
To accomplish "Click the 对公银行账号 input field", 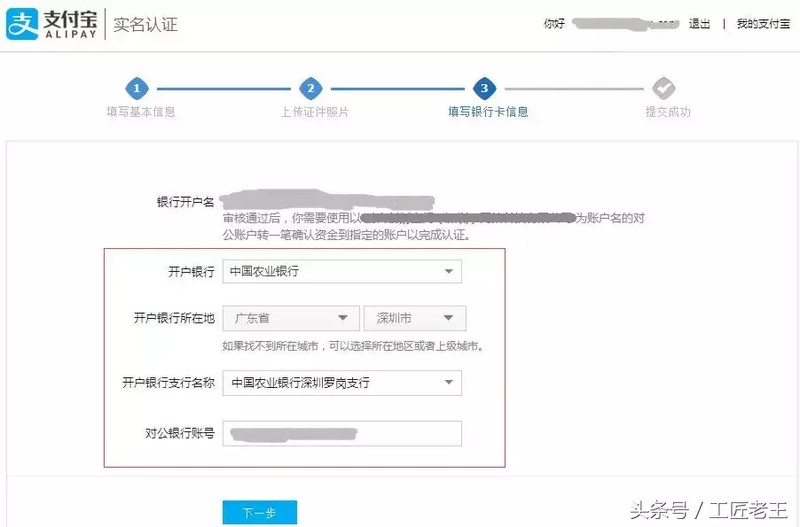I will pyautogui.click(x=342, y=434).
